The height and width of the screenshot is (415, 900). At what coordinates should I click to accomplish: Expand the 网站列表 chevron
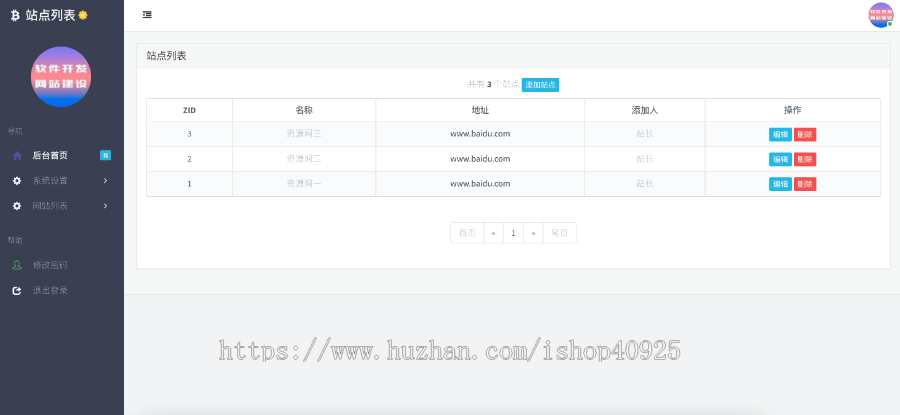coord(106,206)
